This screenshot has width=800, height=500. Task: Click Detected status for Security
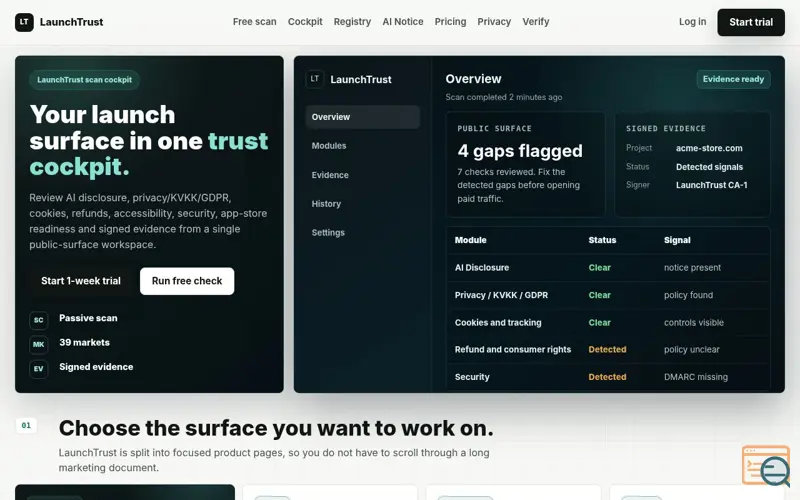point(607,377)
